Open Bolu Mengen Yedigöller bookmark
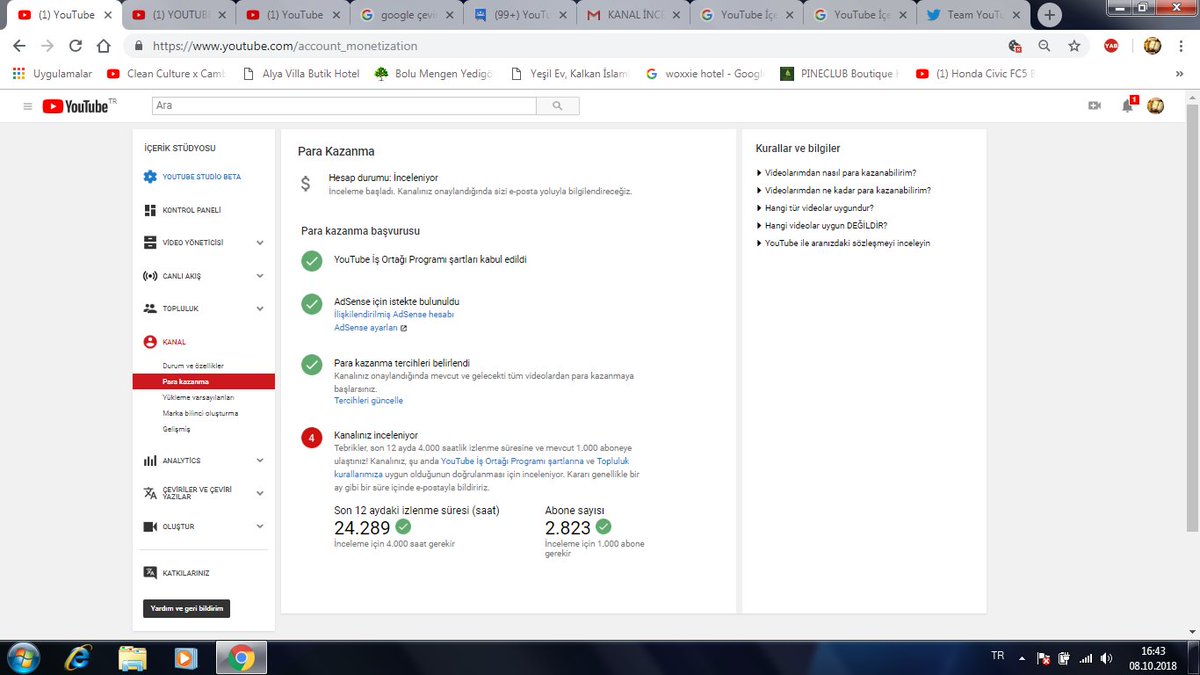The image size is (1200, 675). [433, 74]
